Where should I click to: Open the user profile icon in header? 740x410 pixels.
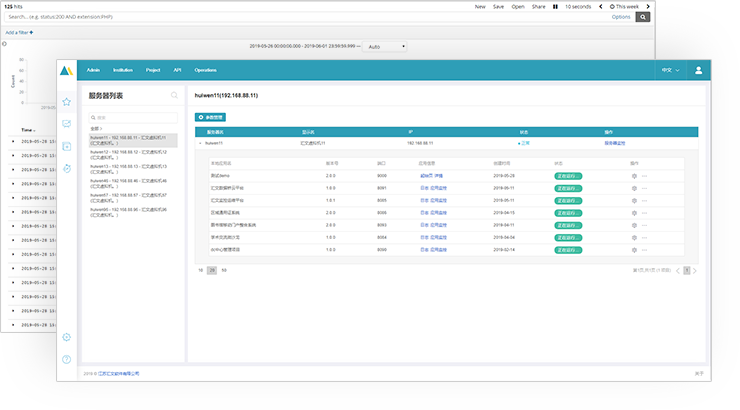(x=696, y=71)
